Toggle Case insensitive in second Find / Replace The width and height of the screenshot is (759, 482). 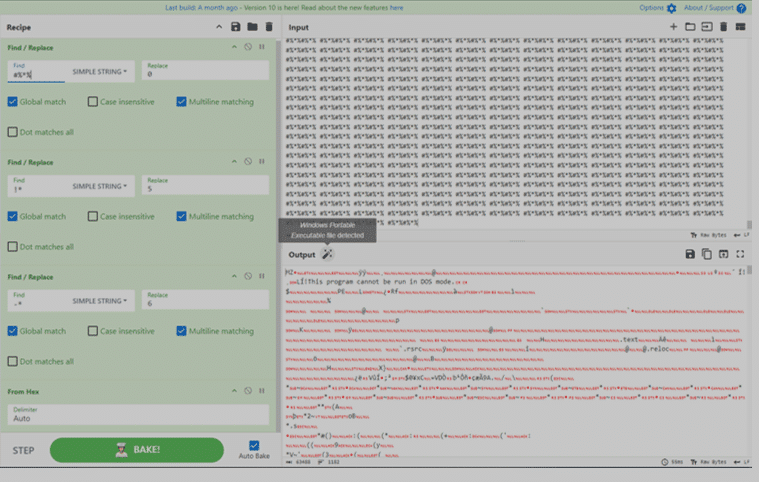pos(92,216)
